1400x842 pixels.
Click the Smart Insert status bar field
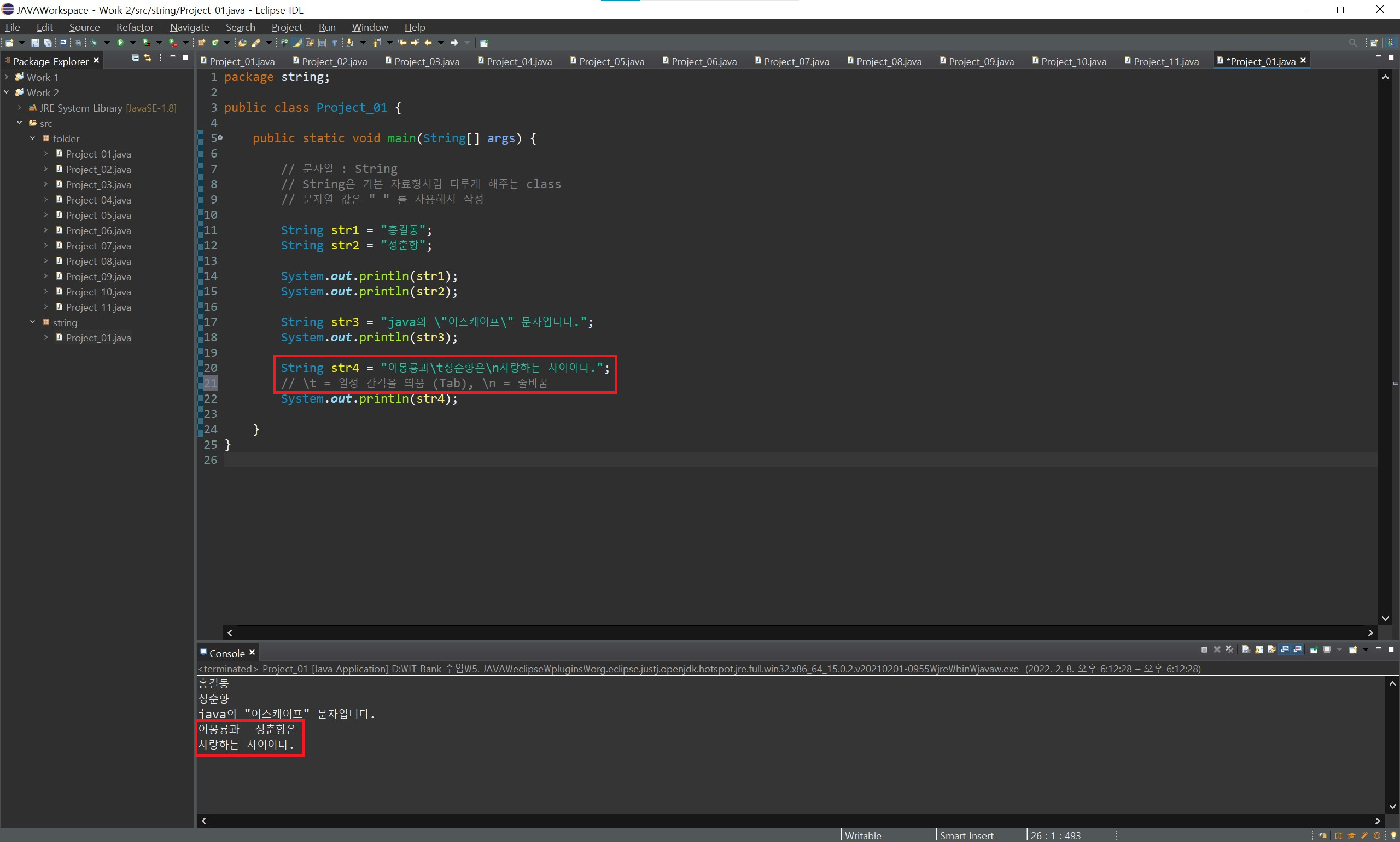tap(966, 835)
